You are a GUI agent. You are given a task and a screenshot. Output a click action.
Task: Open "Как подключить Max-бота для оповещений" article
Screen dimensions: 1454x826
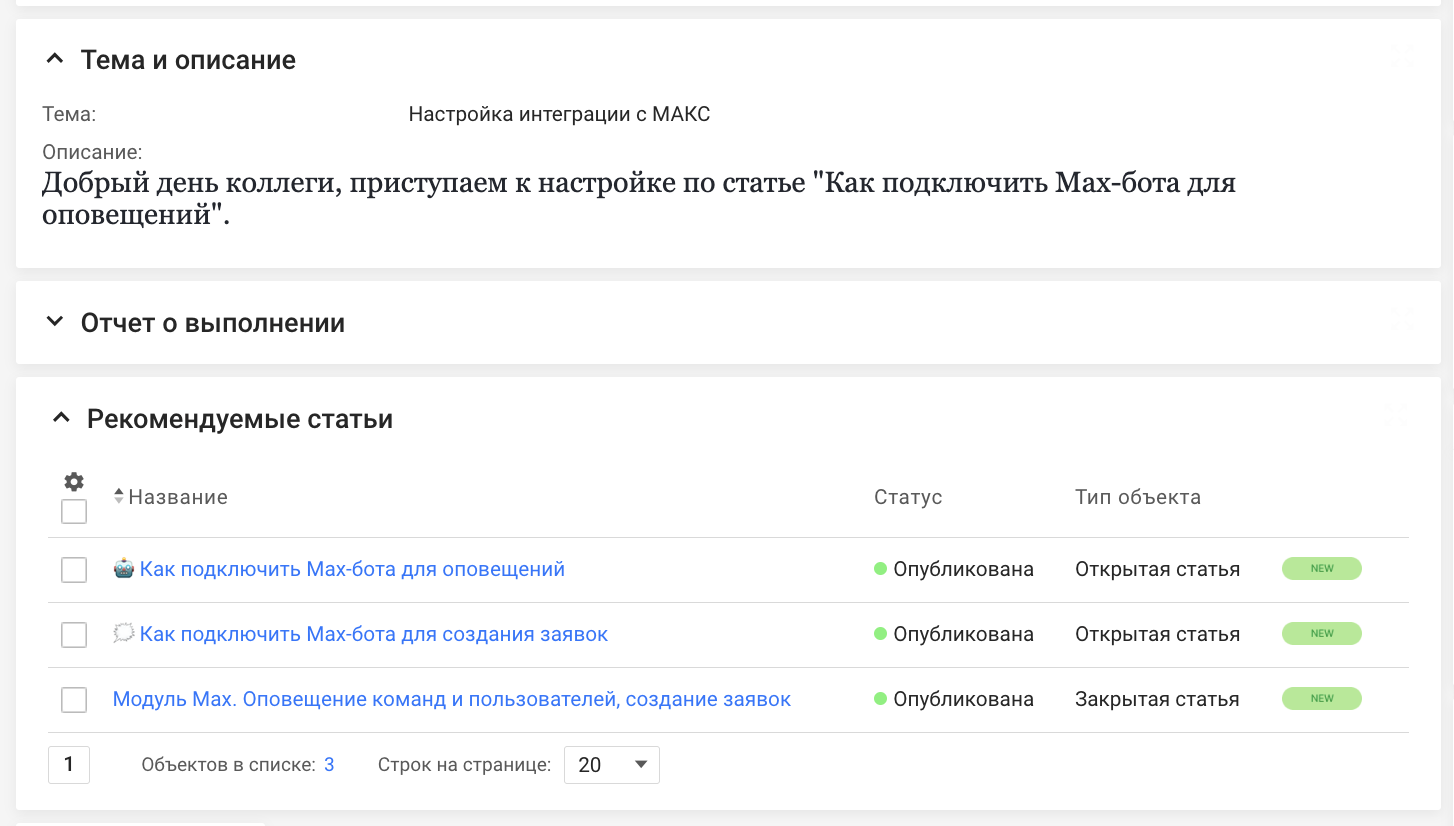point(352,569)
